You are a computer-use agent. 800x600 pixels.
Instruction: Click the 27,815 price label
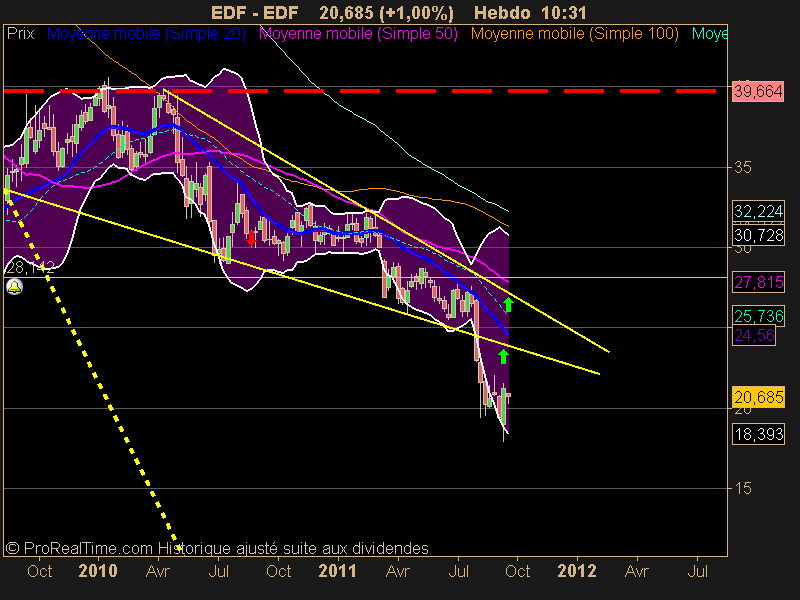tap(758, 282)
